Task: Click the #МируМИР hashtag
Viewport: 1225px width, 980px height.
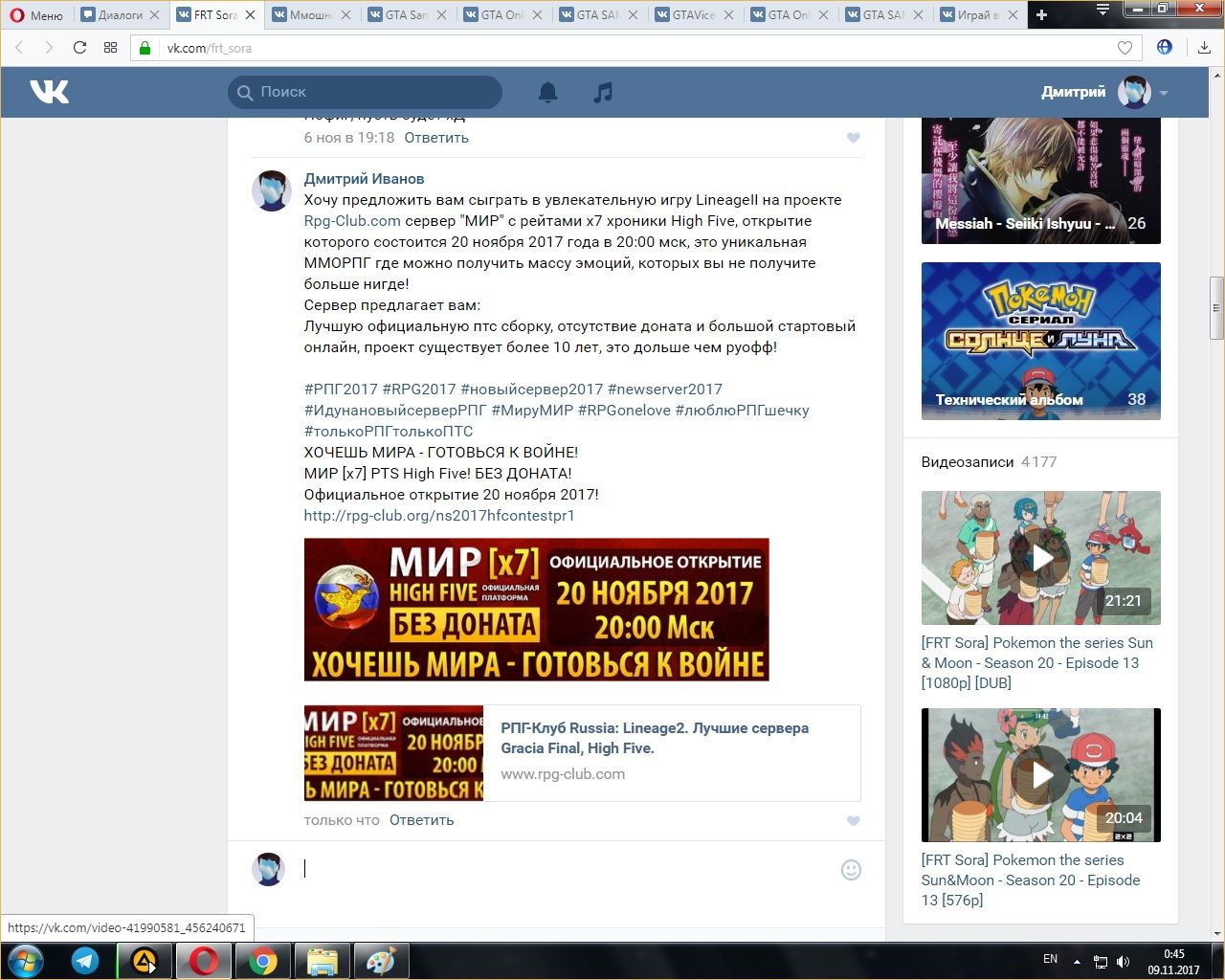Action: tap(532, 411)
